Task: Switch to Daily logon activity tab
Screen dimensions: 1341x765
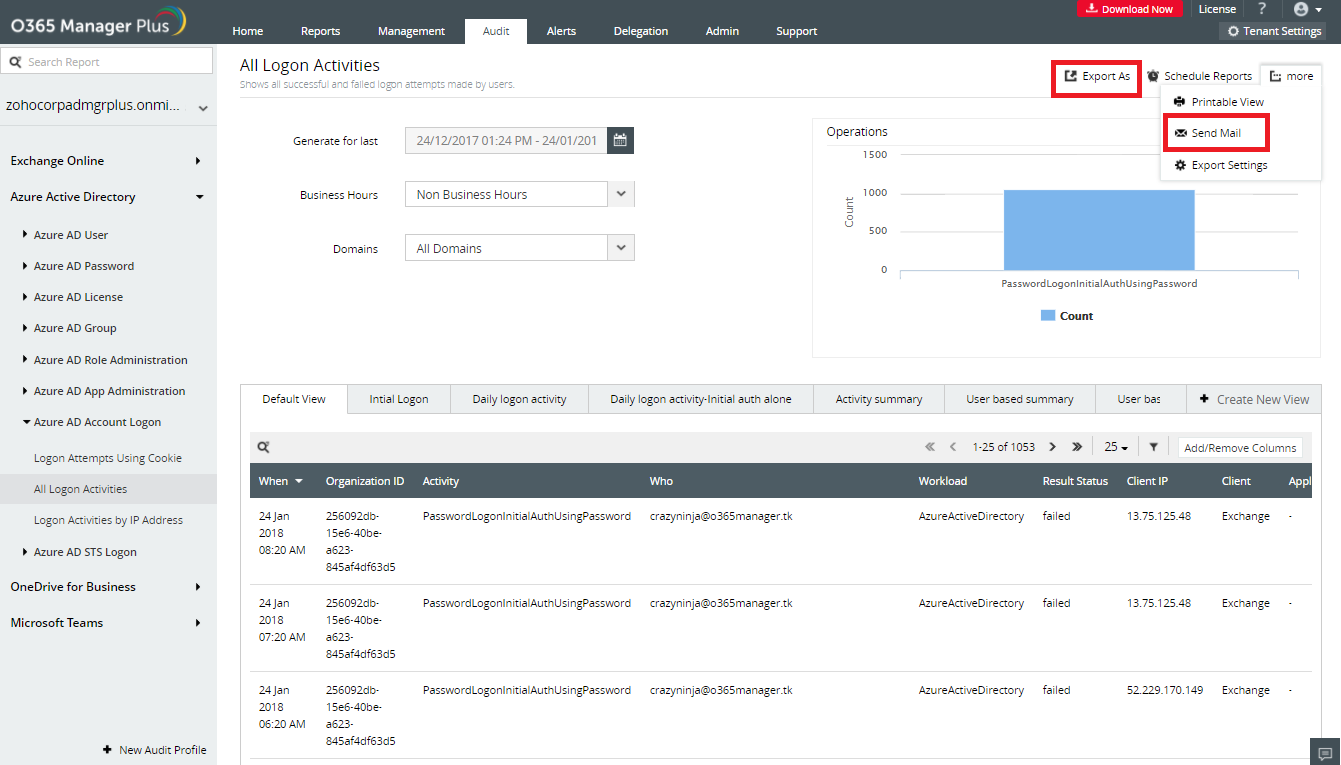Action: point(519,399)
